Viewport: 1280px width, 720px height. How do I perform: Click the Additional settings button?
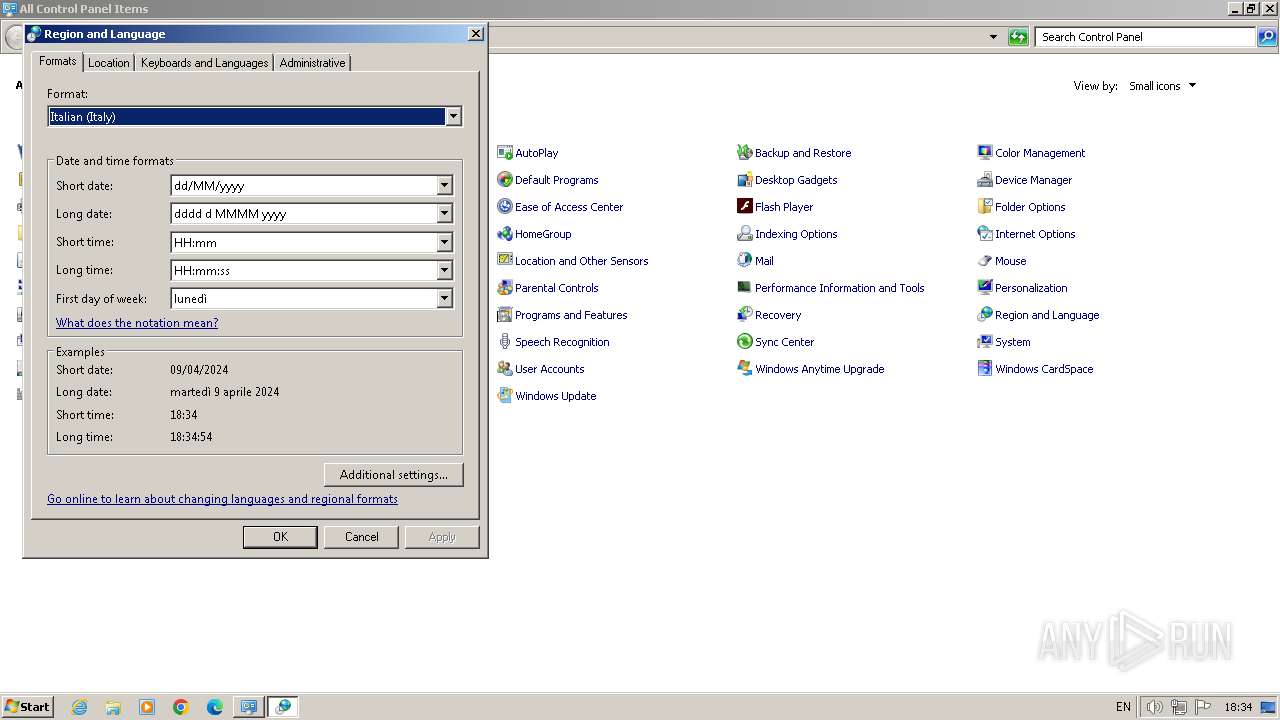(x=394, y=475)
